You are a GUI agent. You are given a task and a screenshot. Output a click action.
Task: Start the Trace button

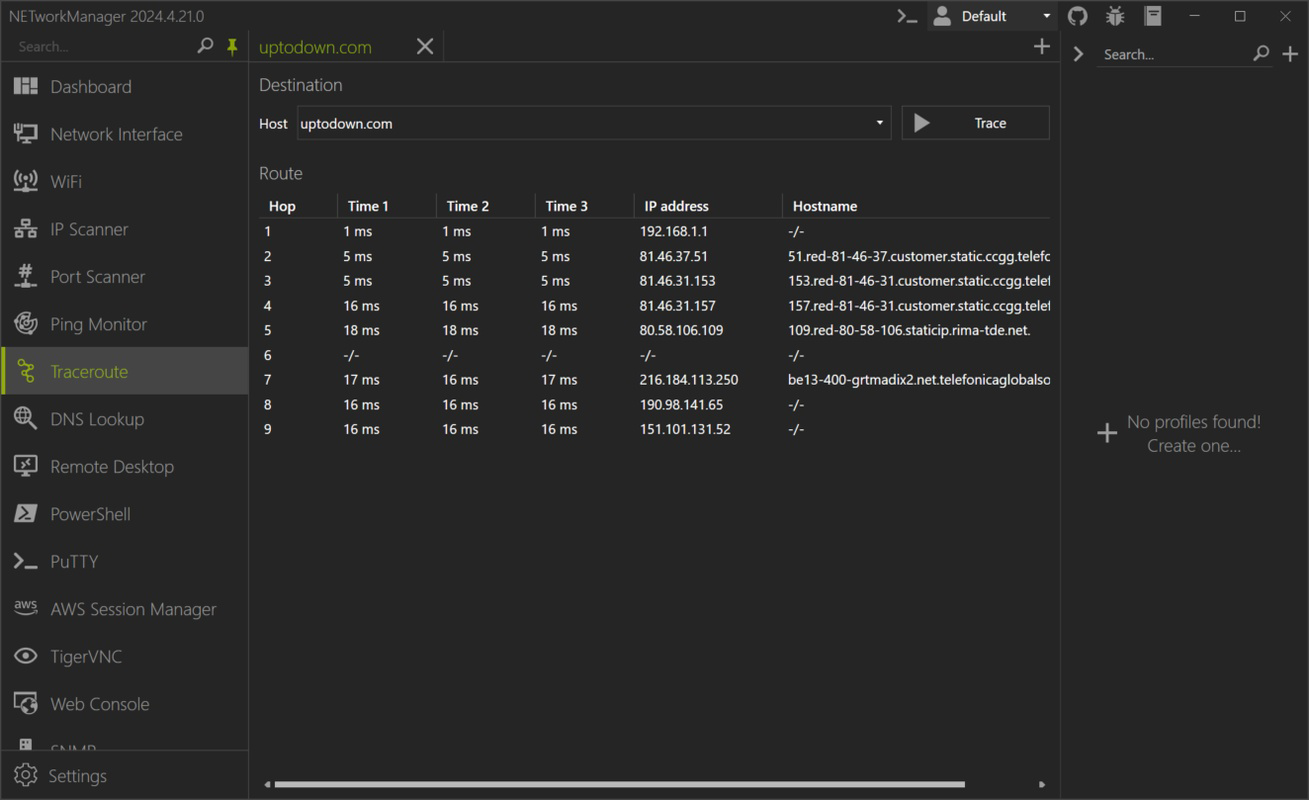(976, 123)
